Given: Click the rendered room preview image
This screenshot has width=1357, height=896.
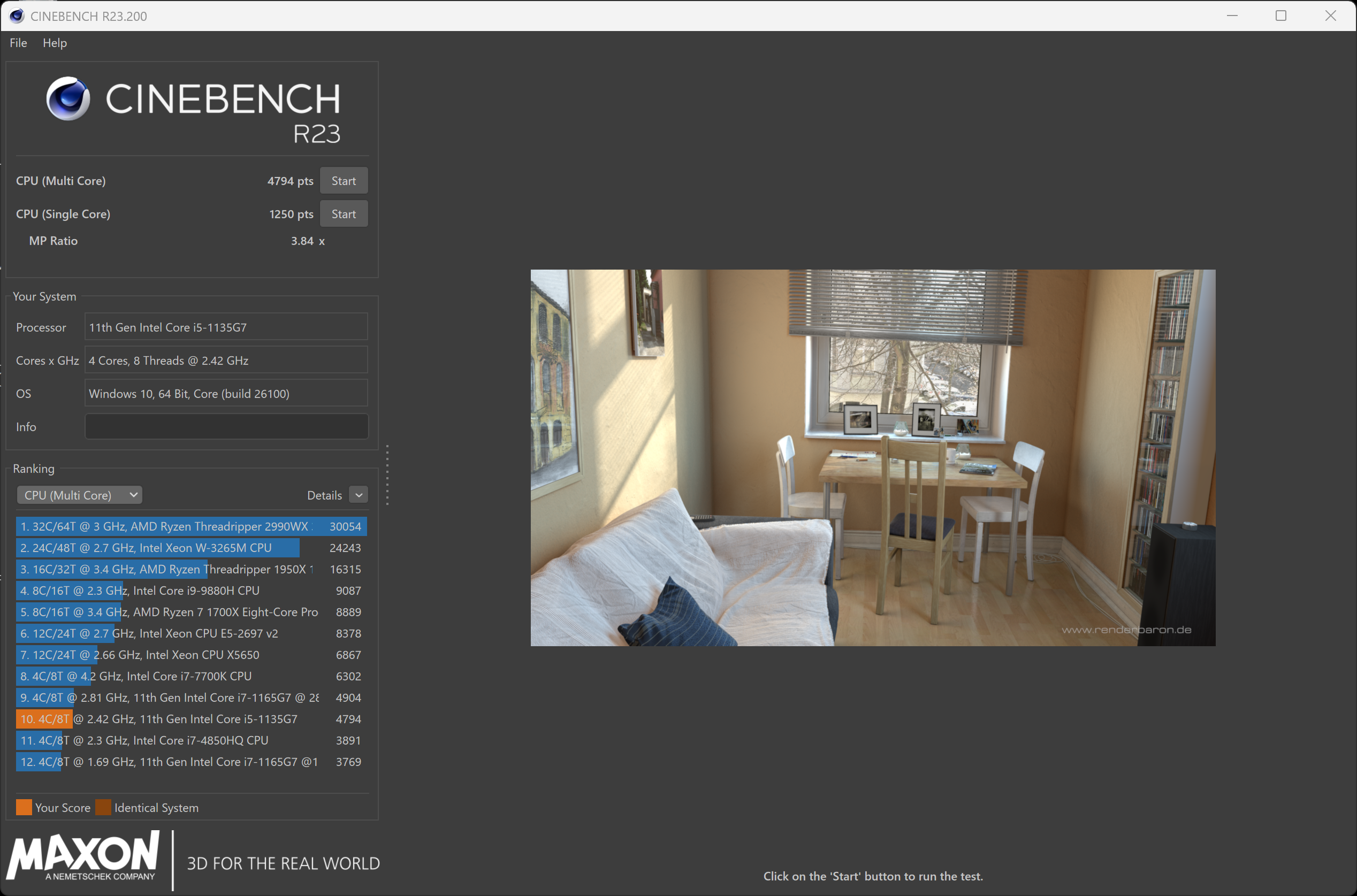Looking at the screenshot, I should point(872,458).
